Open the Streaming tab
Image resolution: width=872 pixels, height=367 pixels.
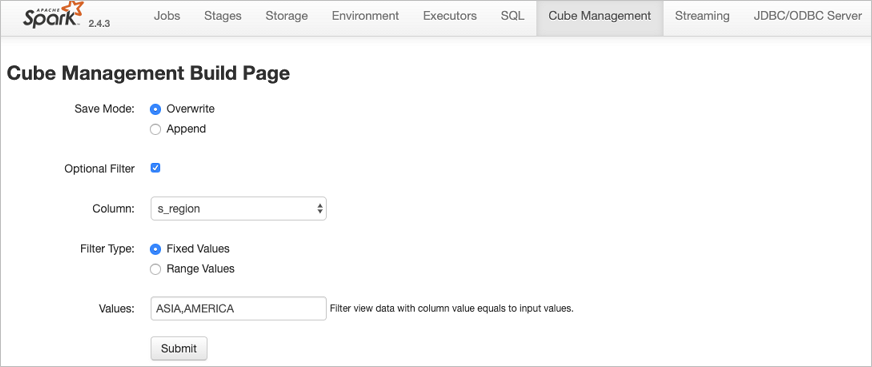(702, 16)
